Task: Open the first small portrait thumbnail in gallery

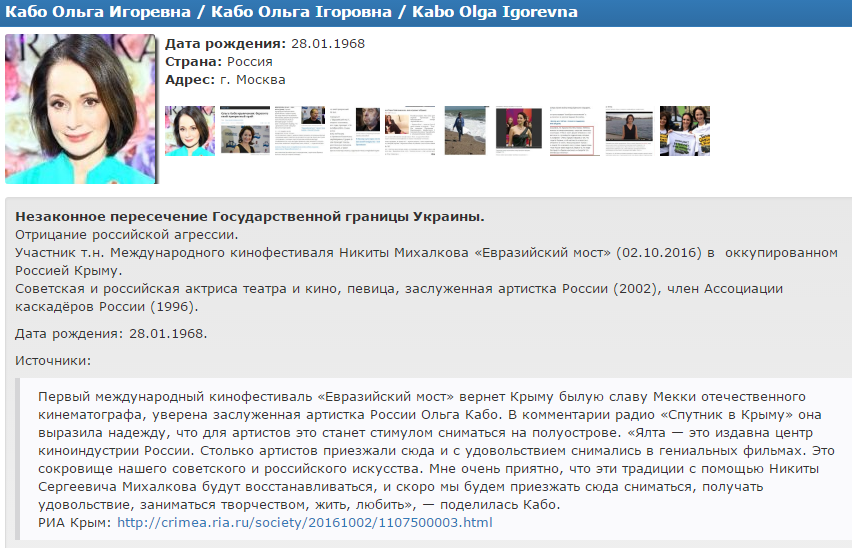Action: [190, 130]
